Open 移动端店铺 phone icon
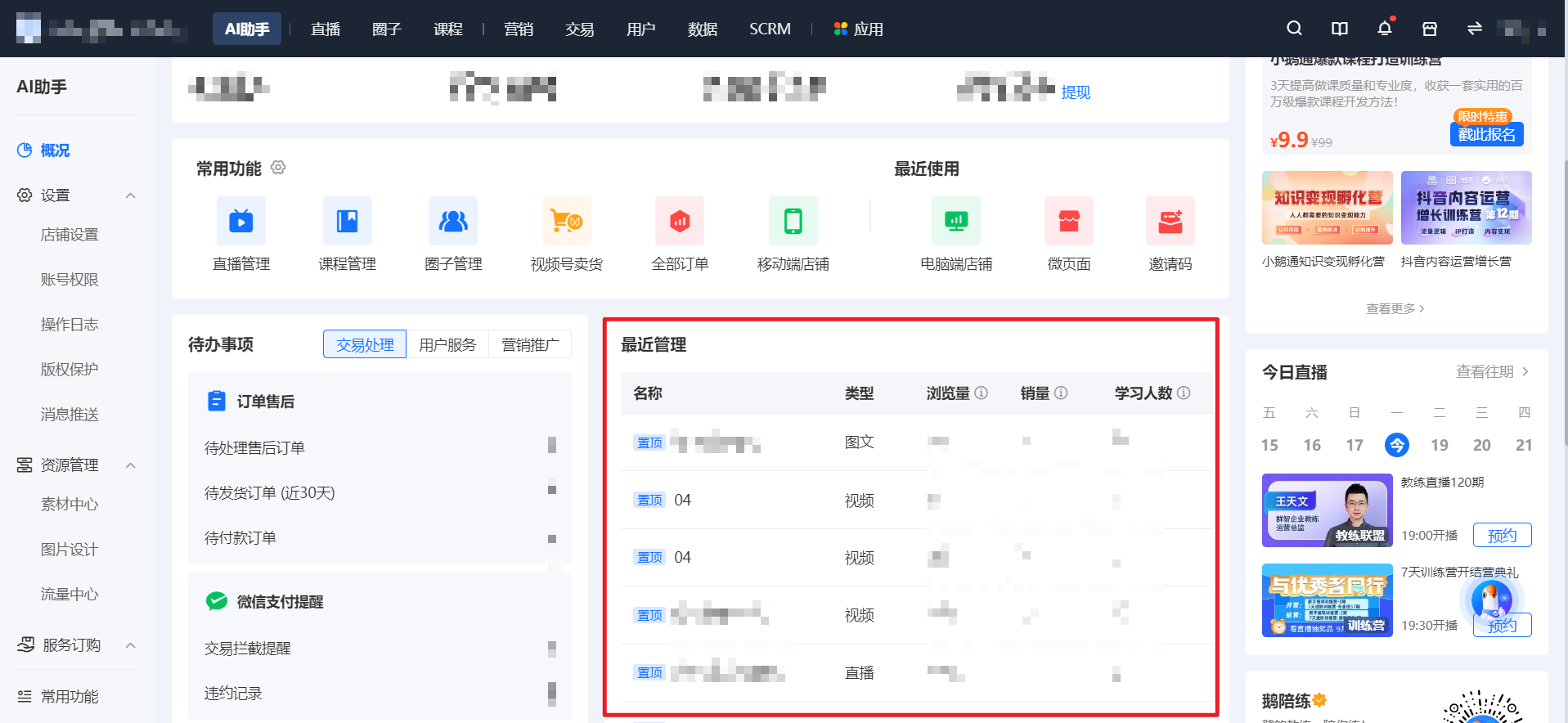Viewport: 1568px width, 723px height. 793,221
